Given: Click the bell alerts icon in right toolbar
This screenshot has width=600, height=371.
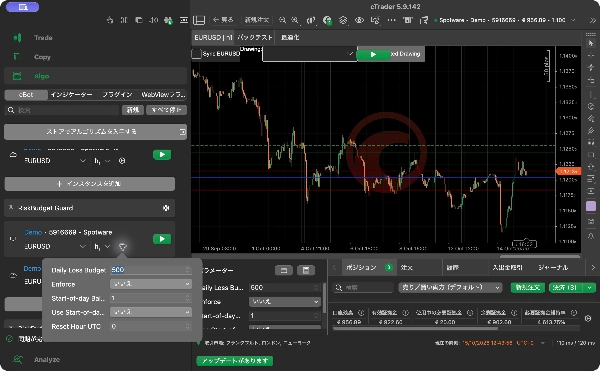Looking at the screenshot, I should point(591,236).
